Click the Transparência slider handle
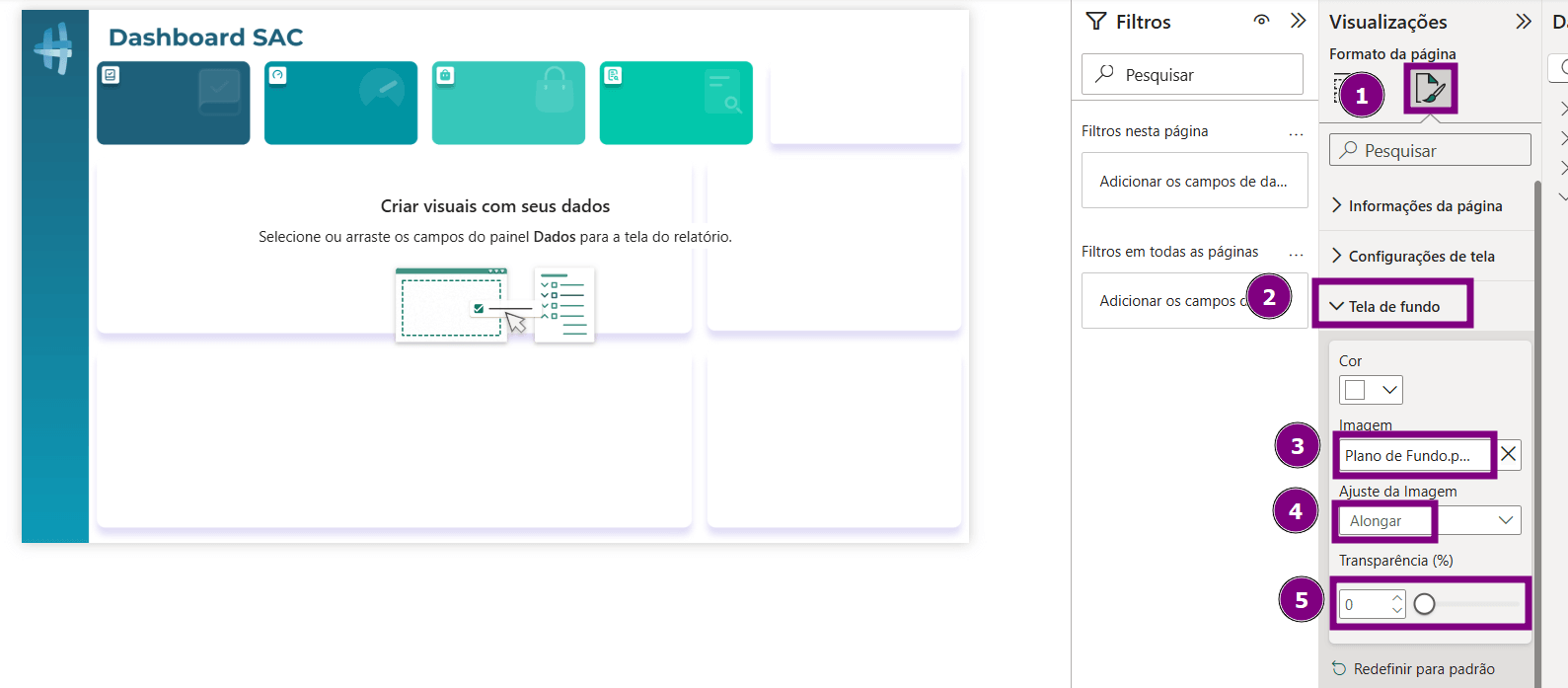Image resolution: width=1568 pixels, height=688 pixels. click(1424, 604)
